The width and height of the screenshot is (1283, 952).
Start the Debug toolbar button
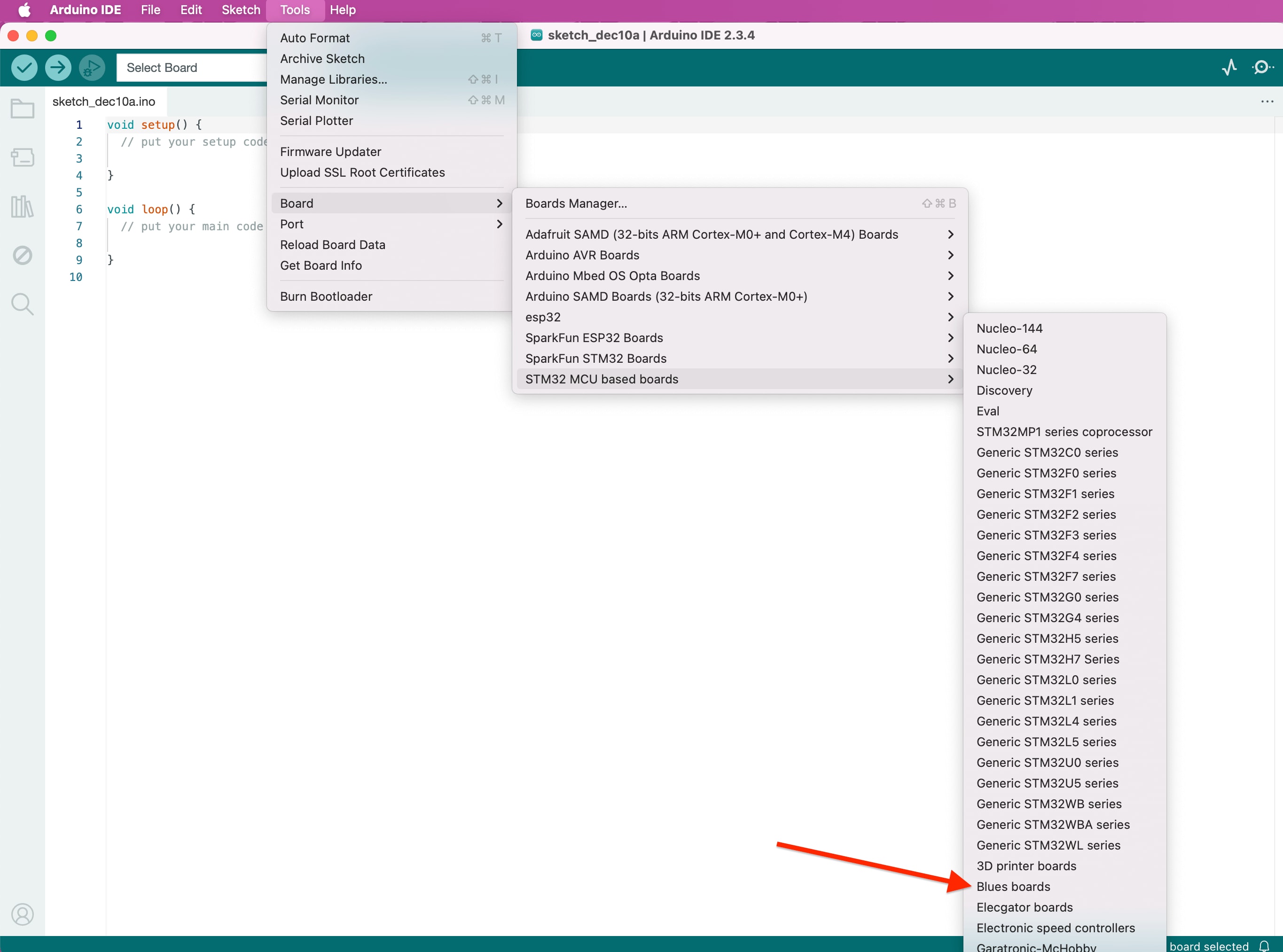click(x=92, y=67)
